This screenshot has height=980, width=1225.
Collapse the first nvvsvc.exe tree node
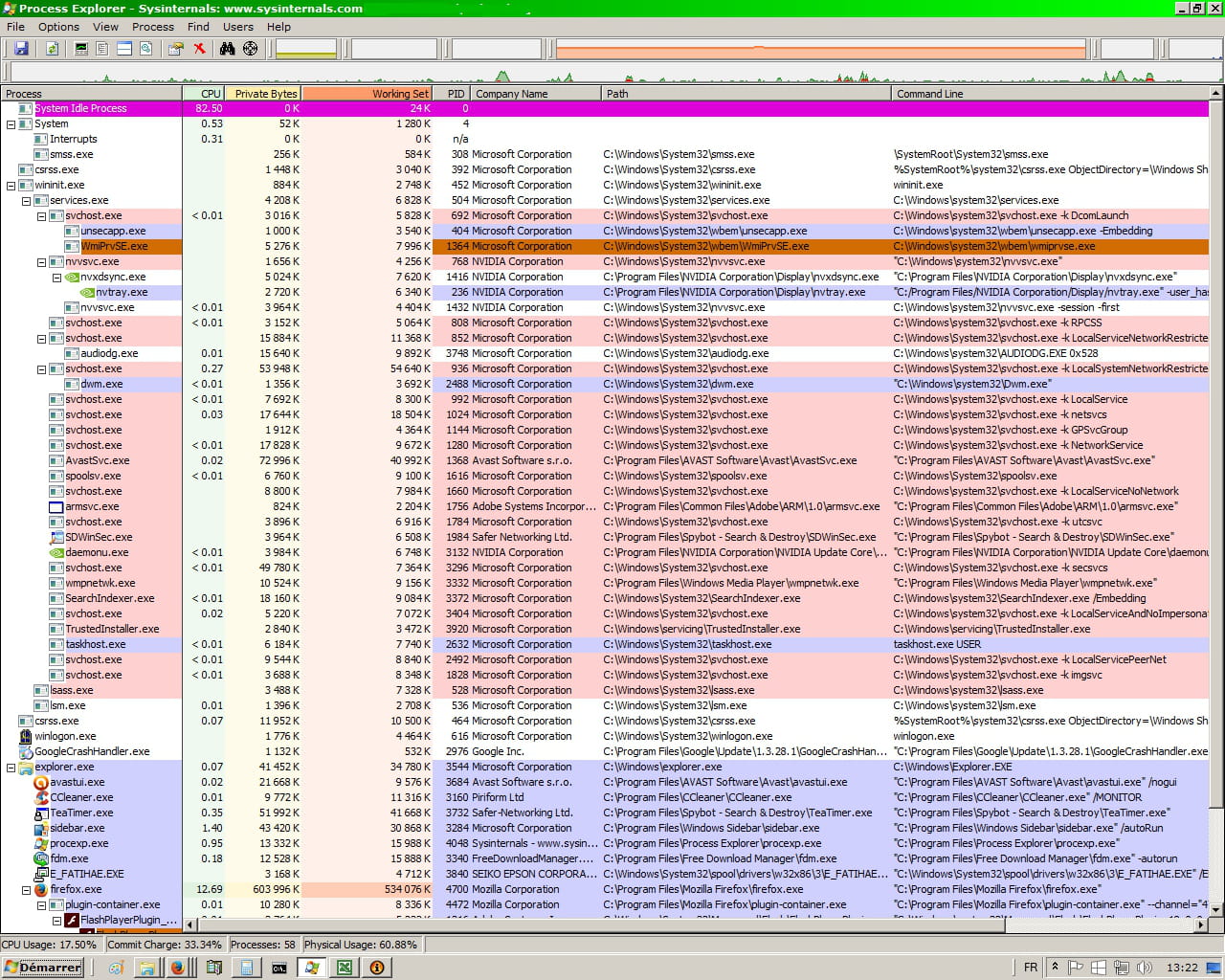point(42,261)
